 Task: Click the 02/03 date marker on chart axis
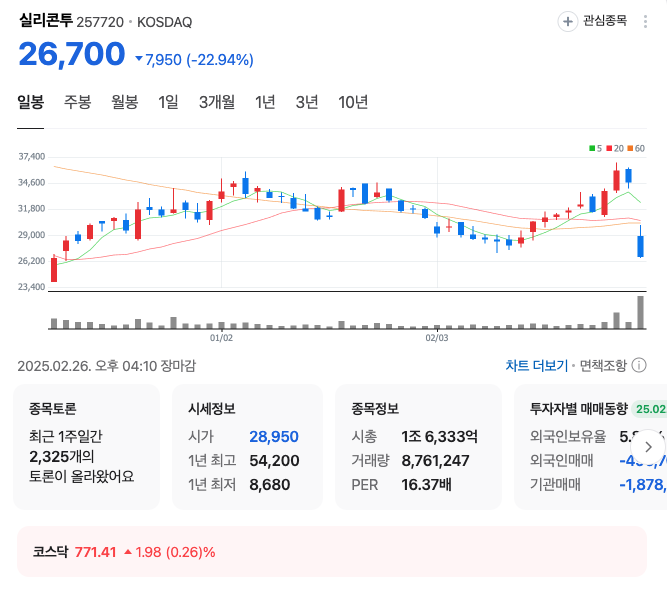[437, 338]
